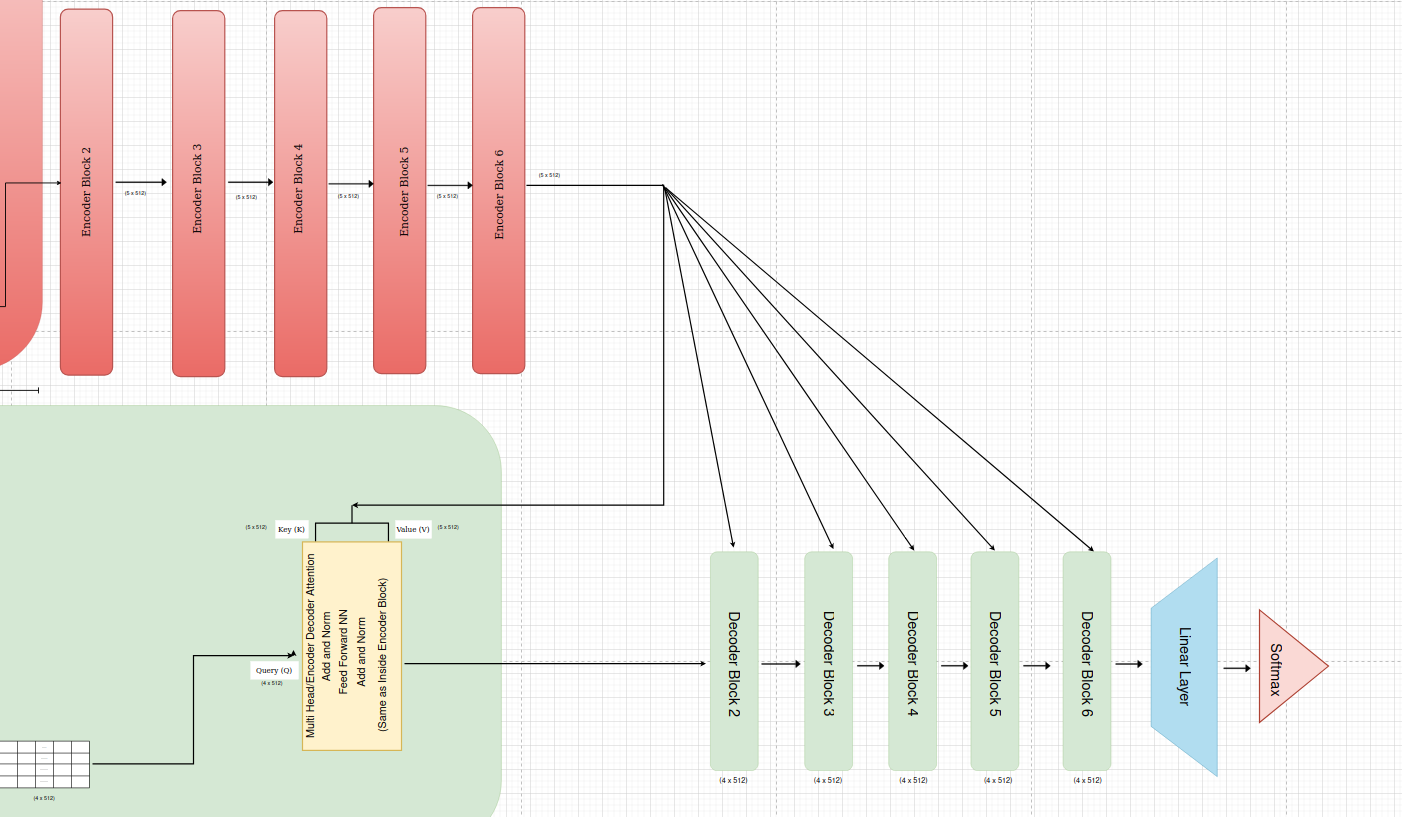Select the Encoder Block 5 shape
Viewport: 1402px width, 817px height.
pos(399,190)
